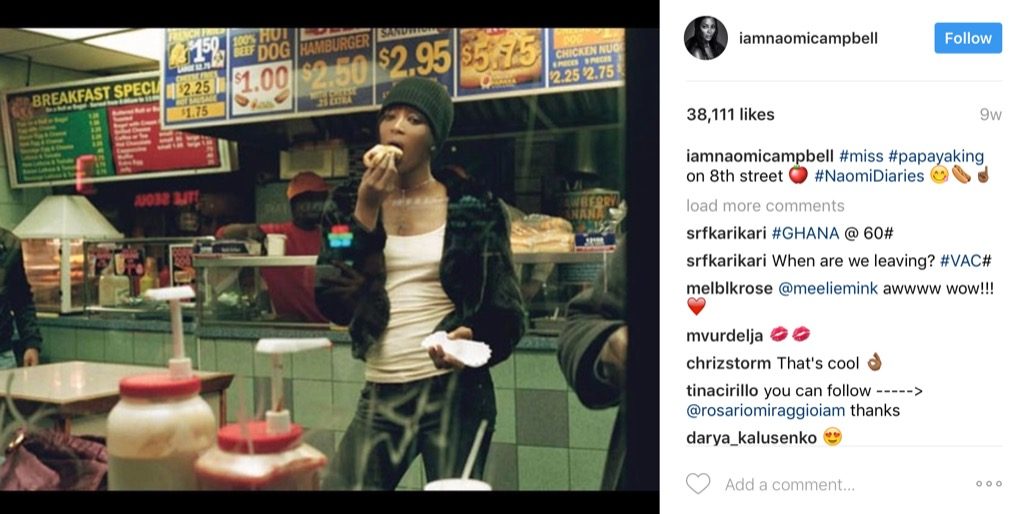
Task: Open the #NaomiDiaries hashtag
Action: click(869, 176)
